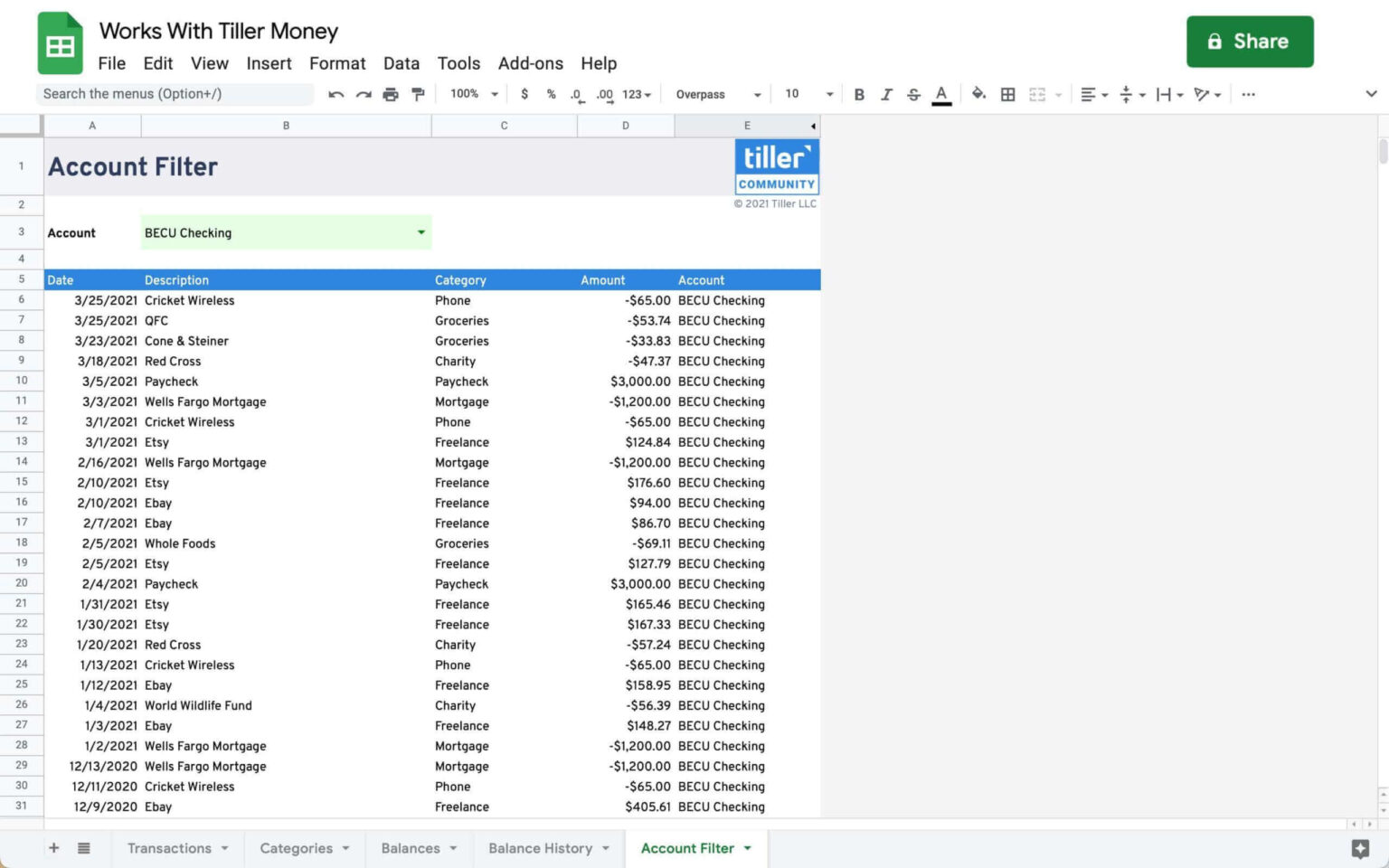The height and width of the screenshot is (868, 1389).
Task: Click the Share button
Action: coord(1250,41)
